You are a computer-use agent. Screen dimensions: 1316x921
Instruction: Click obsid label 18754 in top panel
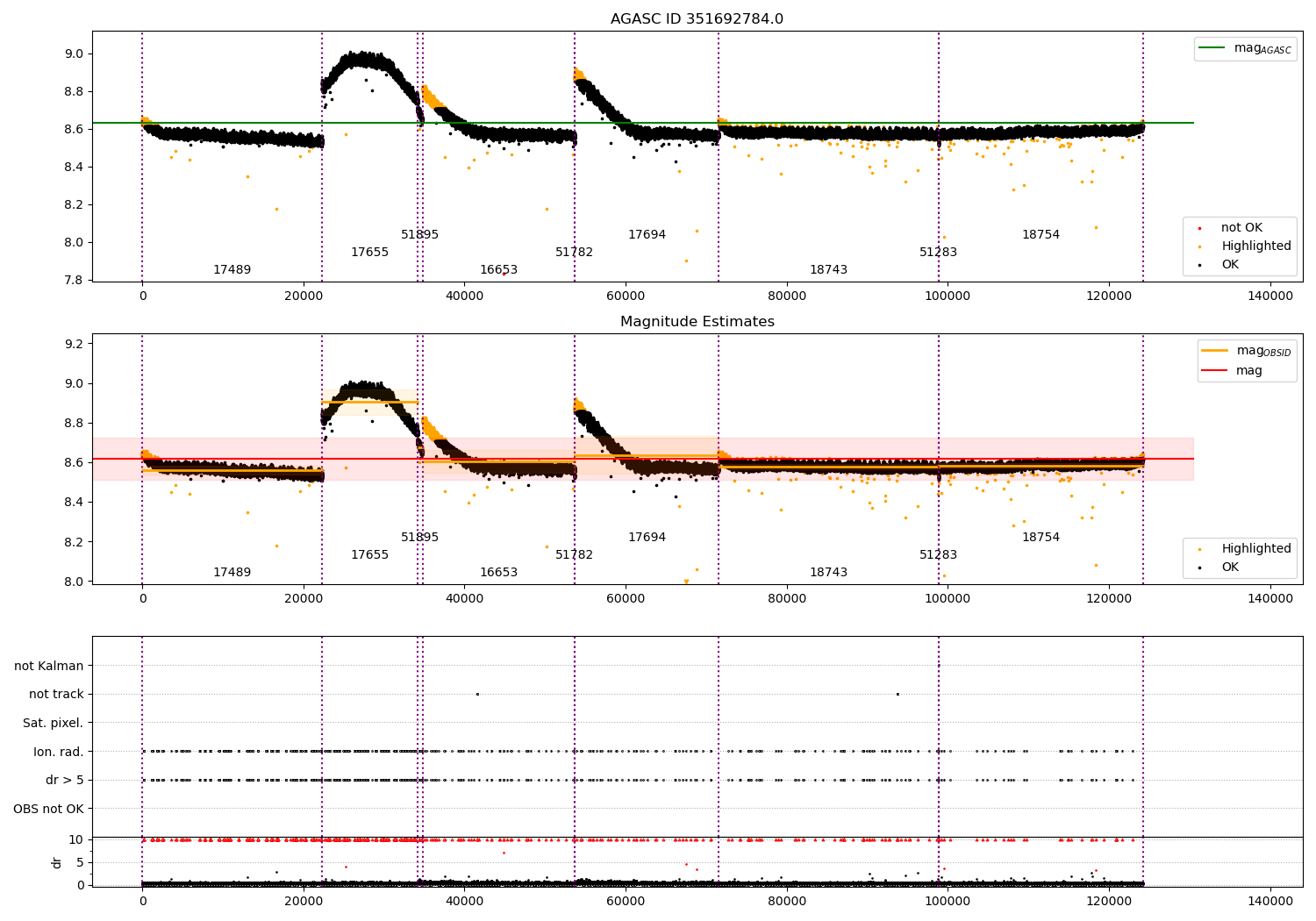point(1041,234)
